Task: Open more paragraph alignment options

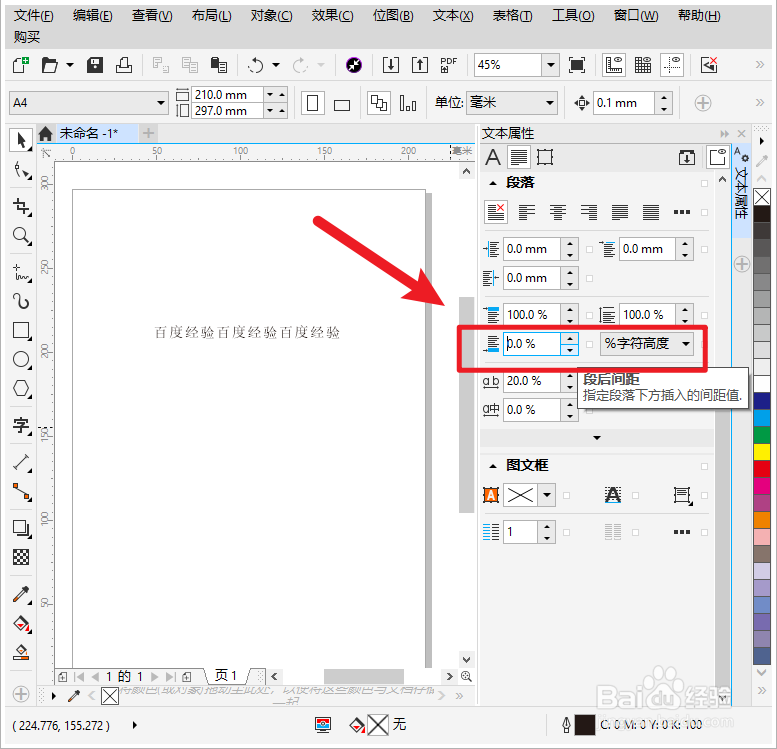Action: click(x=682, y=212)
